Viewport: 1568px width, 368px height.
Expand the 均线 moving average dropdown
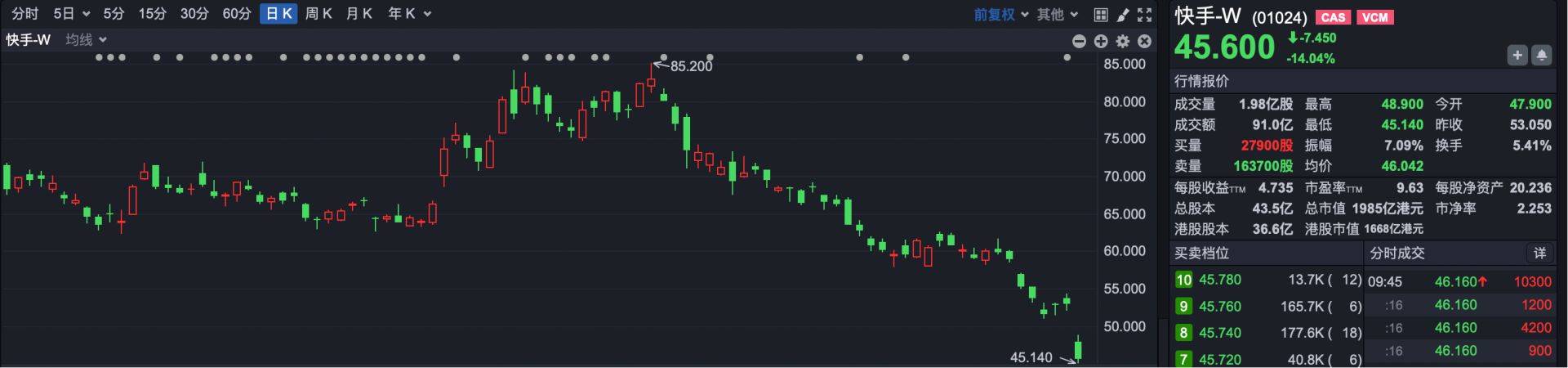[x=86, y=39]
